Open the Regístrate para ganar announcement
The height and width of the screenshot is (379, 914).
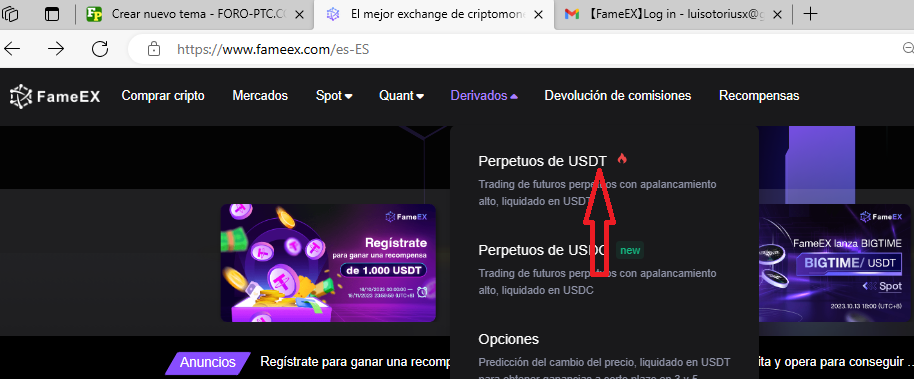[x=354, y=362]
